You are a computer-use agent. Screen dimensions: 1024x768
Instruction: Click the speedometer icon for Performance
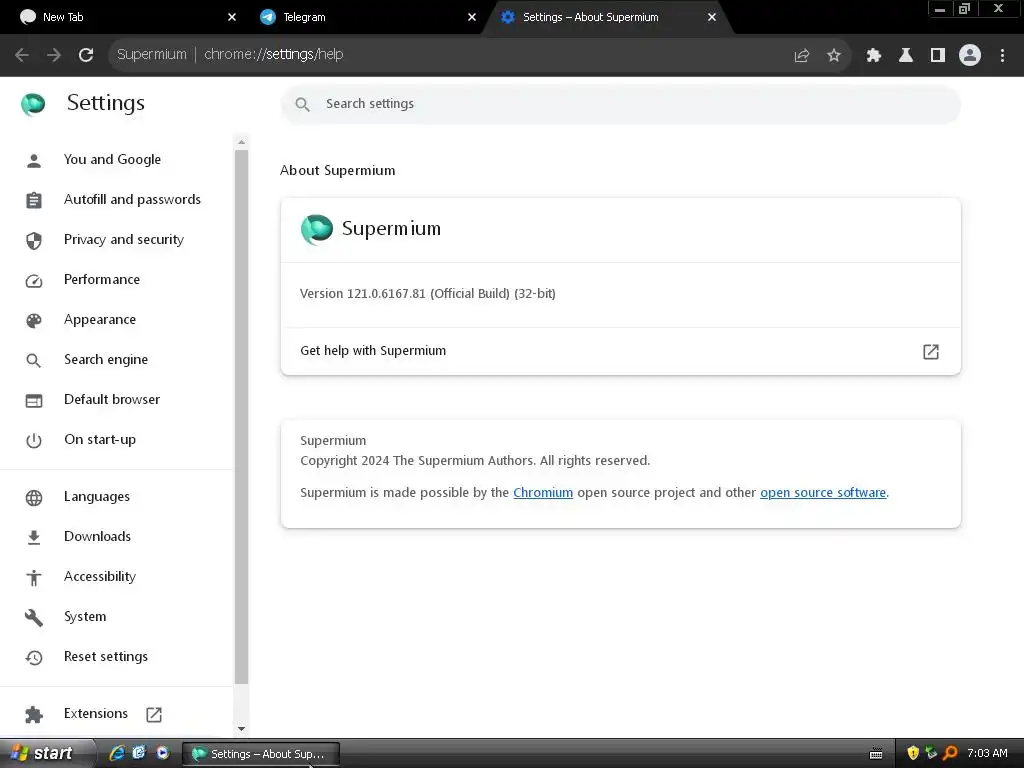34,281
